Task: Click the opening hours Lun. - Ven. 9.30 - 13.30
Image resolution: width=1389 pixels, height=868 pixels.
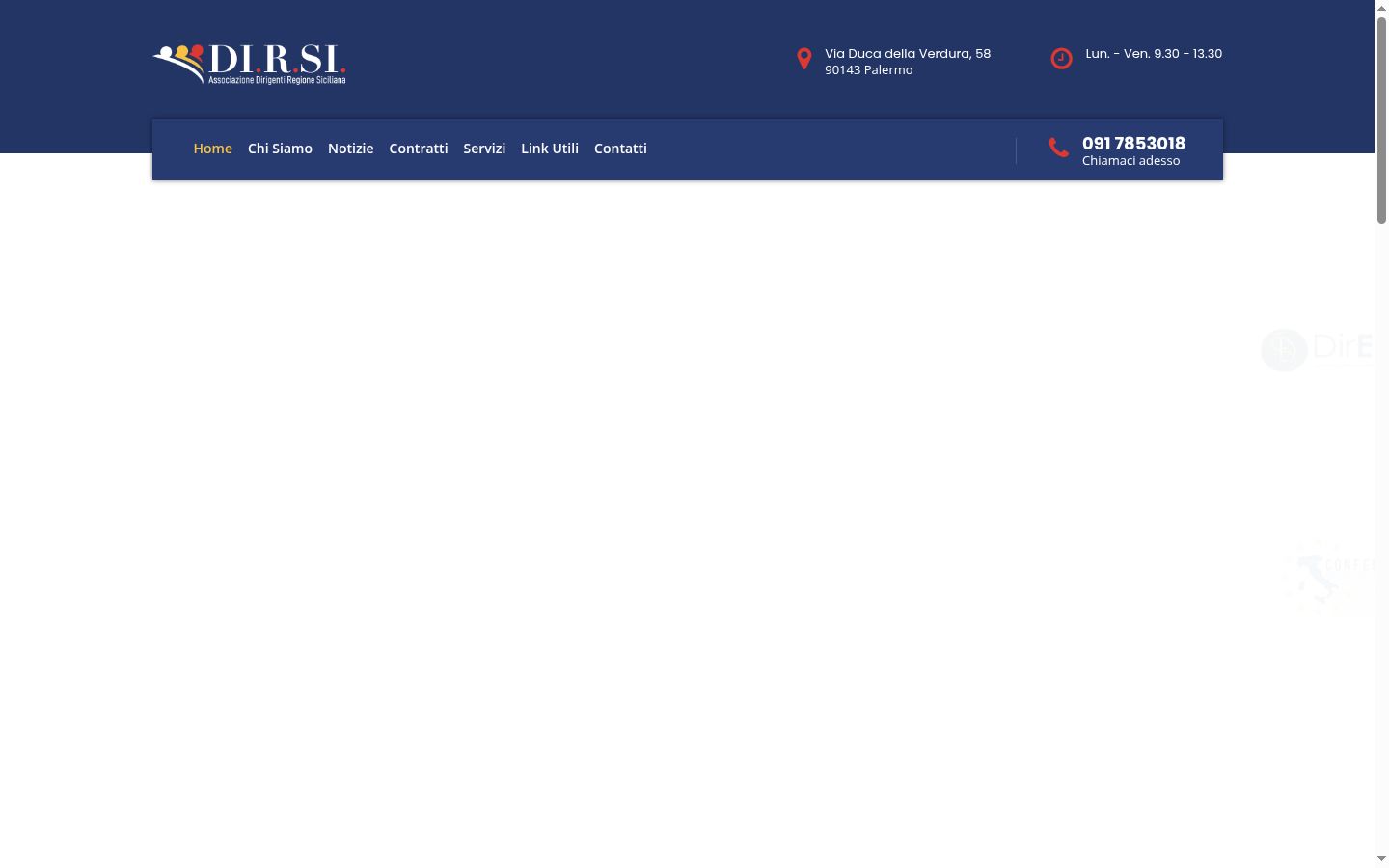Action: (1154, 54)
